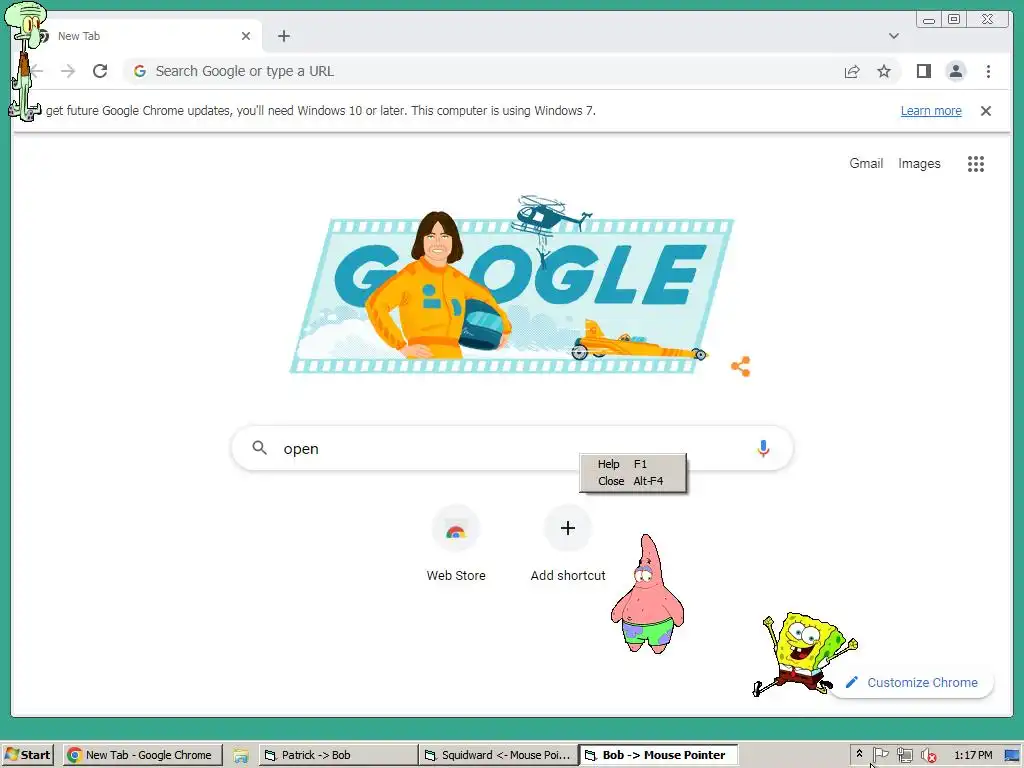
Task: Close the New Tab tab
Action: pyautogui.click(x=246, y=36)
